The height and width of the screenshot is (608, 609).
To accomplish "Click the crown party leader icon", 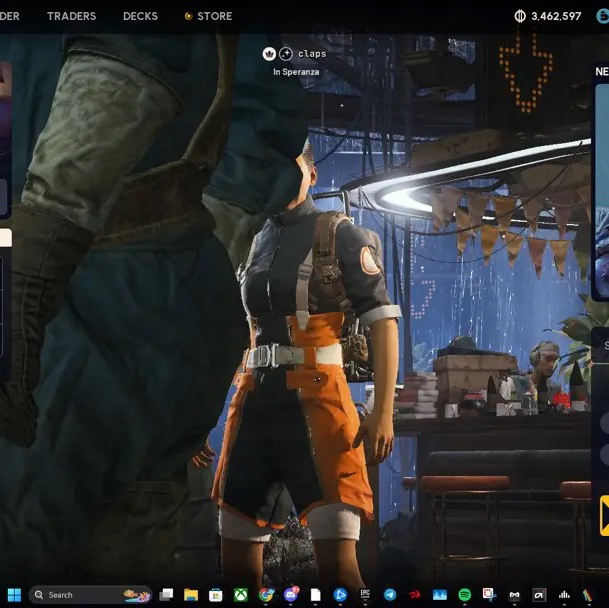I will tap(269, 54).
